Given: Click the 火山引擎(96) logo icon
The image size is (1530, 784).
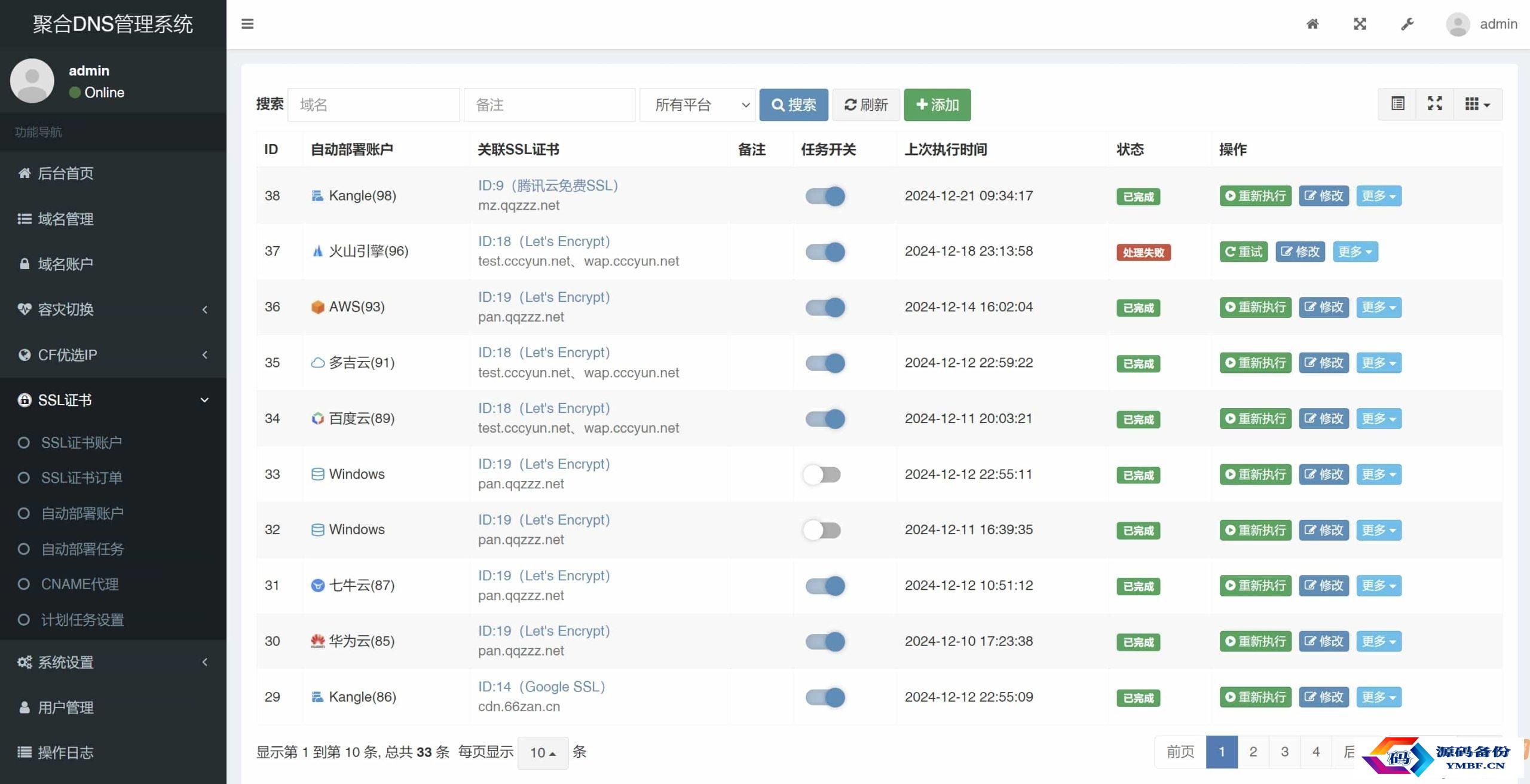Looking at the screenshot, I should tap(317, 251).
